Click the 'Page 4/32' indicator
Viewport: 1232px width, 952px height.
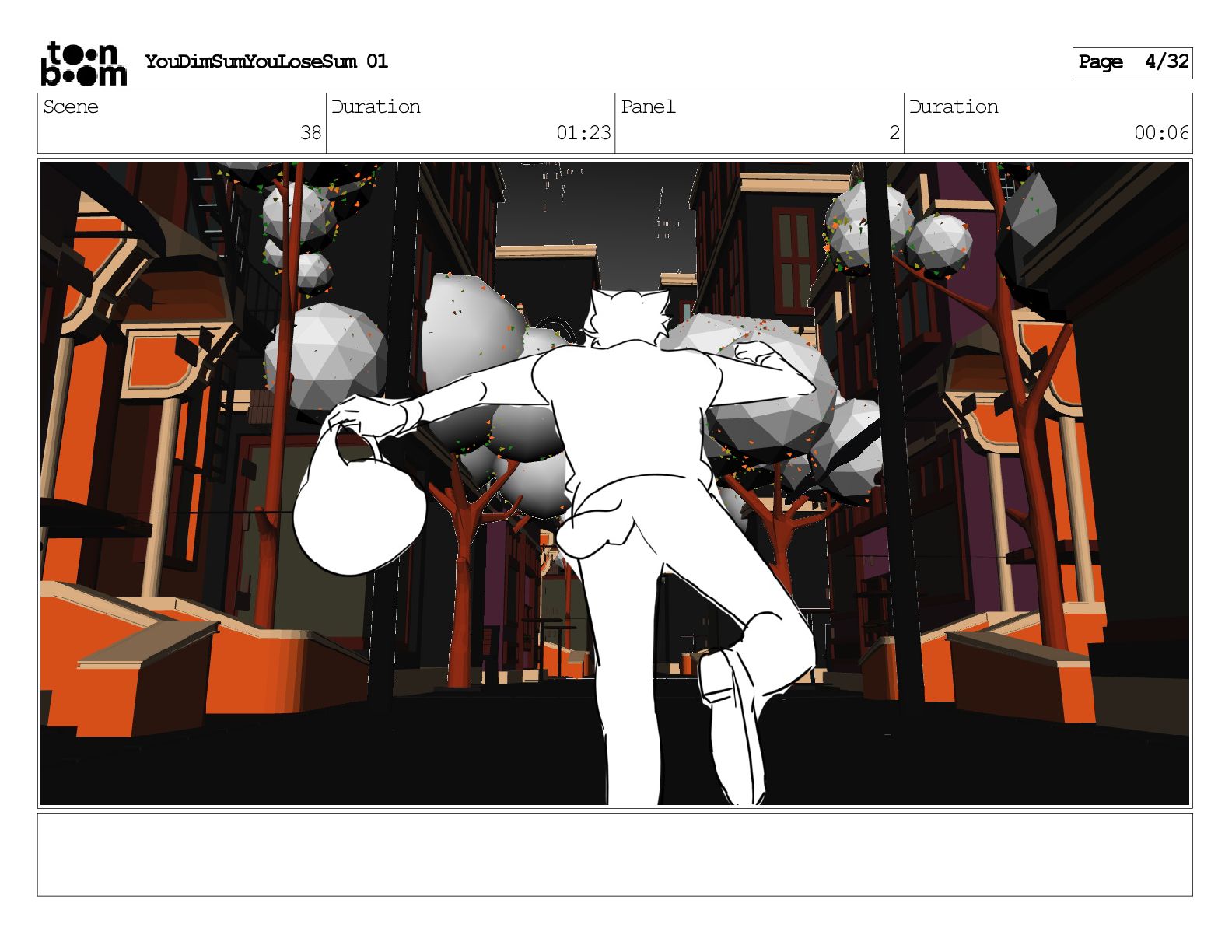pyautogui.click(x=1132, y=63)
